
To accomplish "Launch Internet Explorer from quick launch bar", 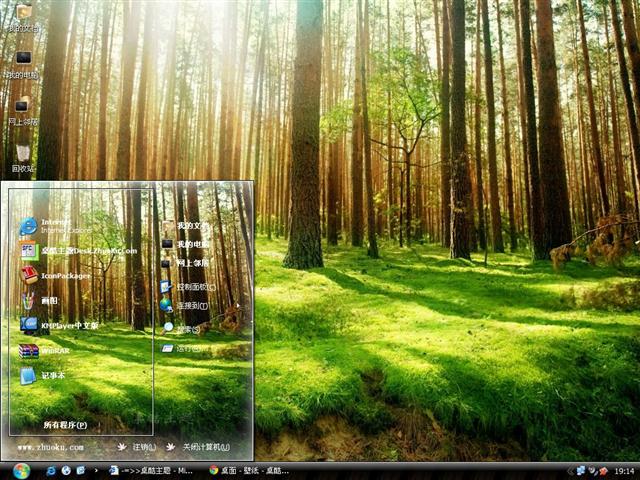I will tap(51, 471).
